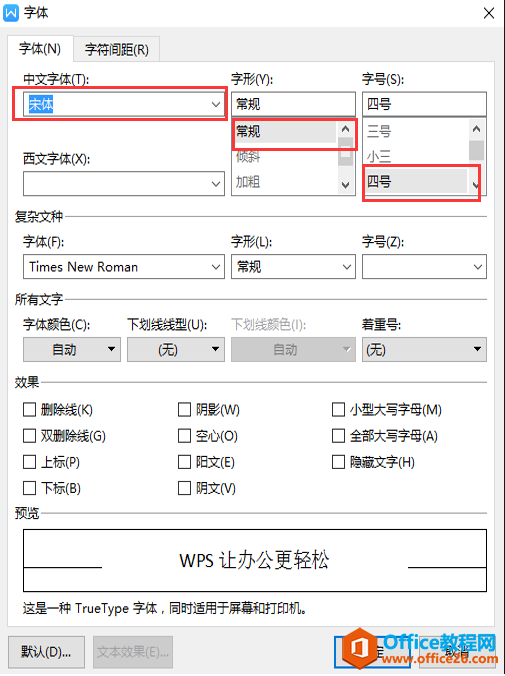The image size is (505, 676).
Task: Select the 字体(N) tab
Action: (40, 49)
